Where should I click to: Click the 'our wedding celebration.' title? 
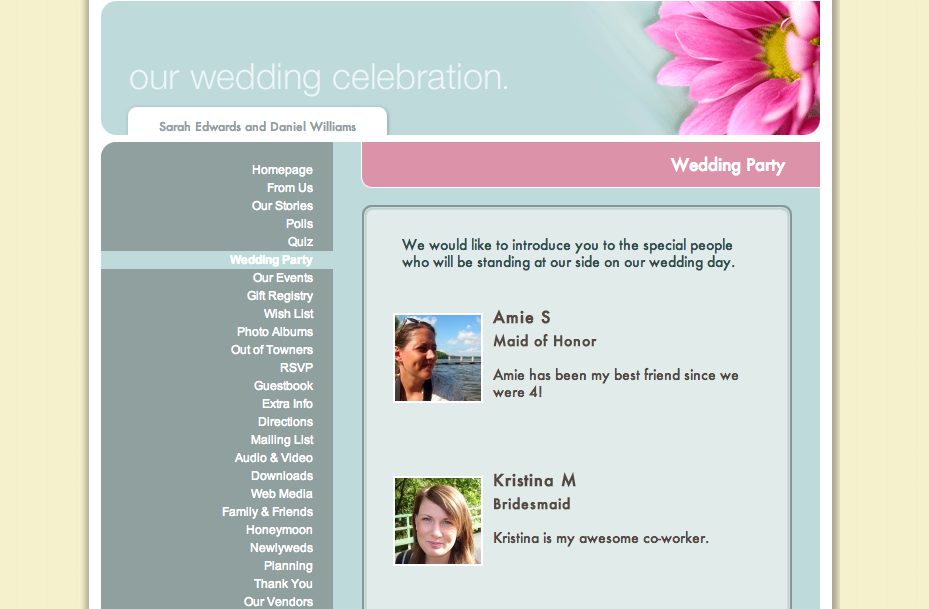click(x=319, y=78)
